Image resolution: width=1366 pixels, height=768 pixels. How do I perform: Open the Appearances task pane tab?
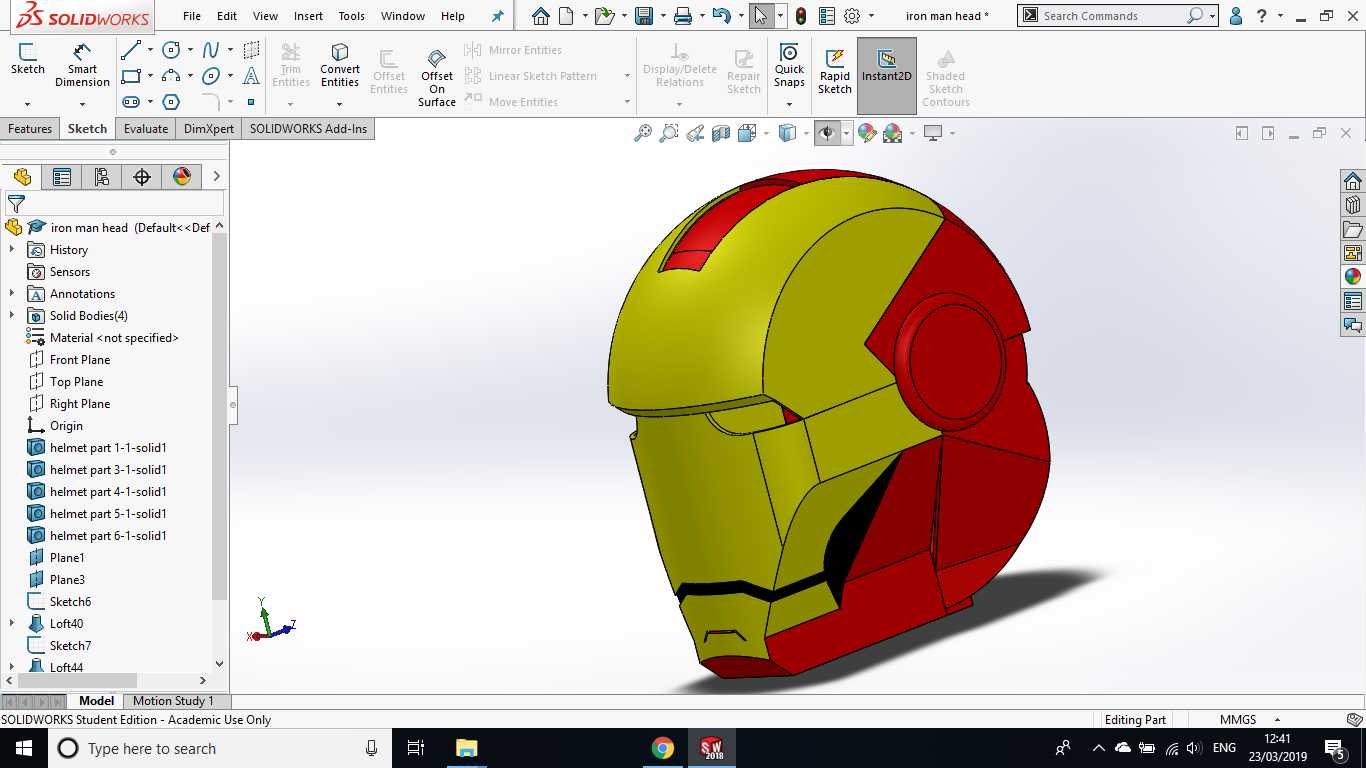pyautogui.click(x=1353, y=277)
